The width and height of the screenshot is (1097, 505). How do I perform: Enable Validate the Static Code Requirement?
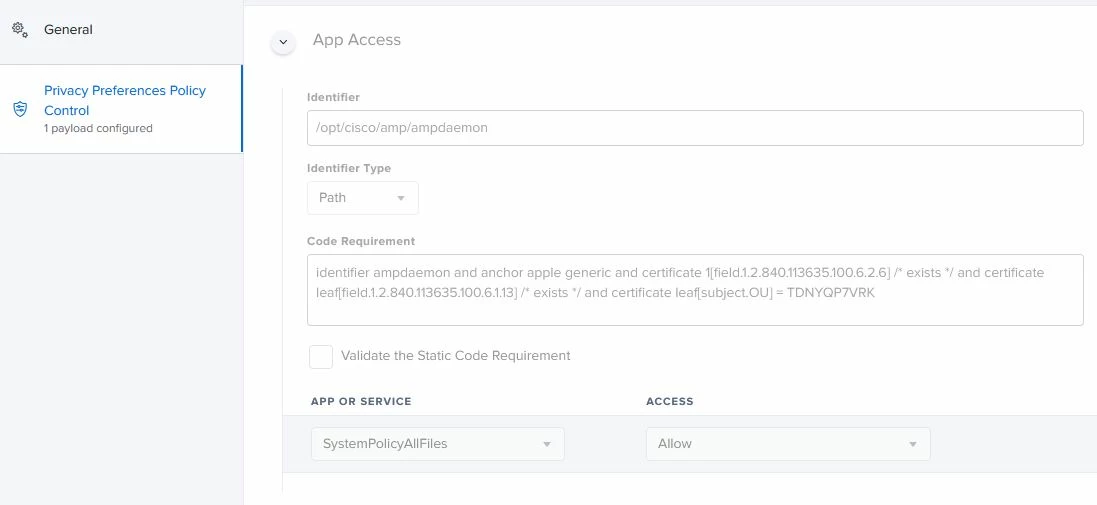pyautogui.click(x=321, y=356)
